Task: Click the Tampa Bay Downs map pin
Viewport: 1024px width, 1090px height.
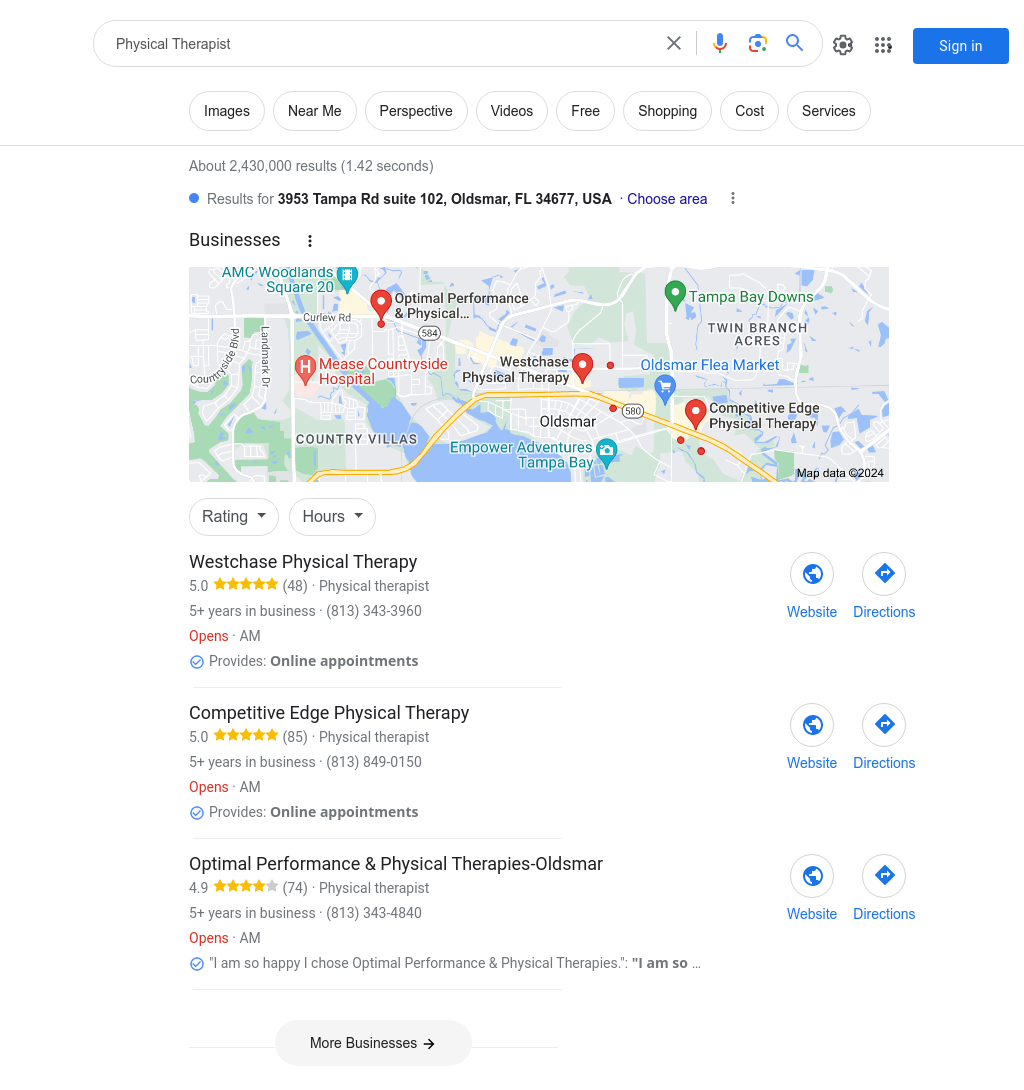Action: pyautogui.click(x=675, y=295)
